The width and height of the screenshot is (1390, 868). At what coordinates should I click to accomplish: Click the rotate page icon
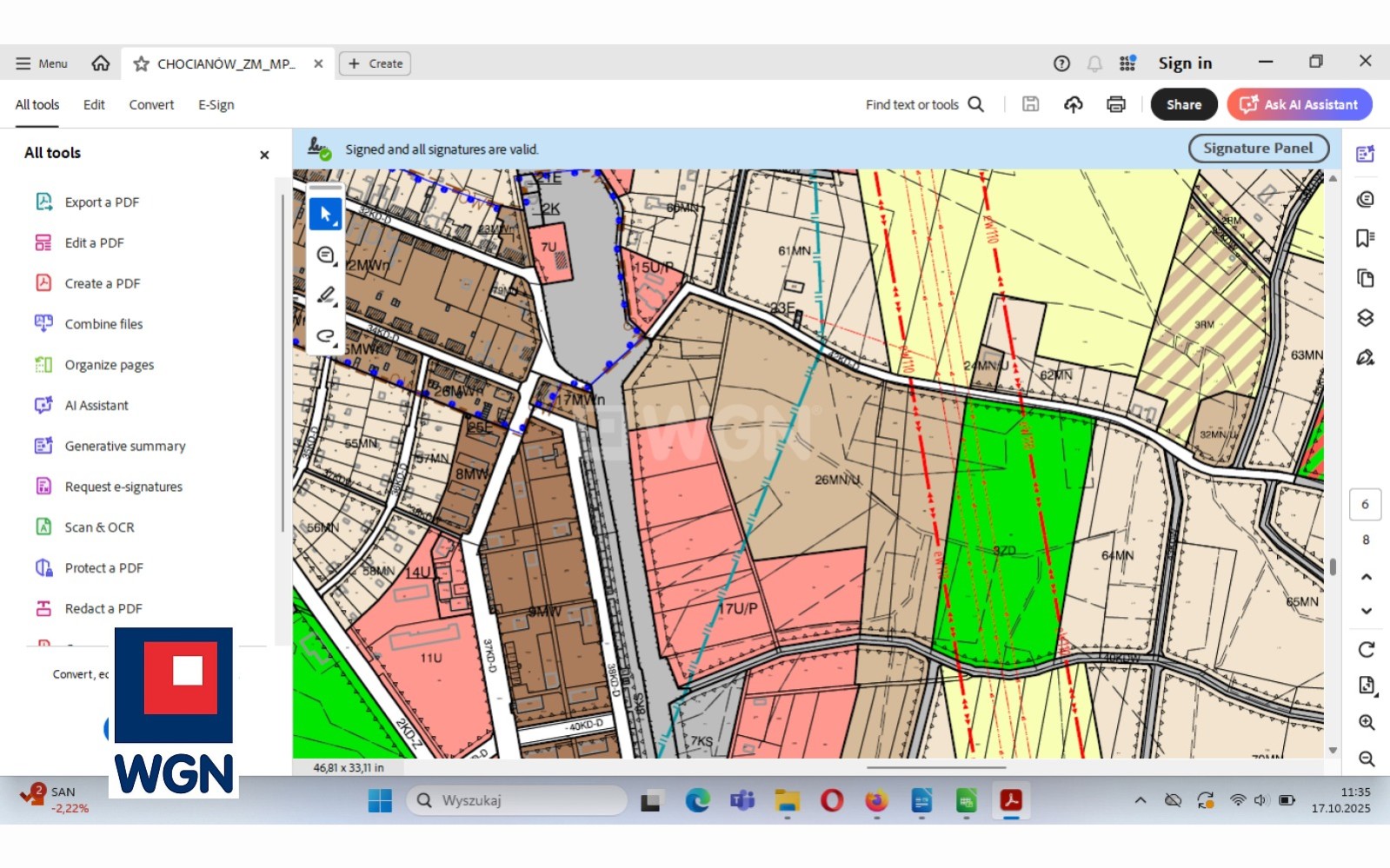1366,649
